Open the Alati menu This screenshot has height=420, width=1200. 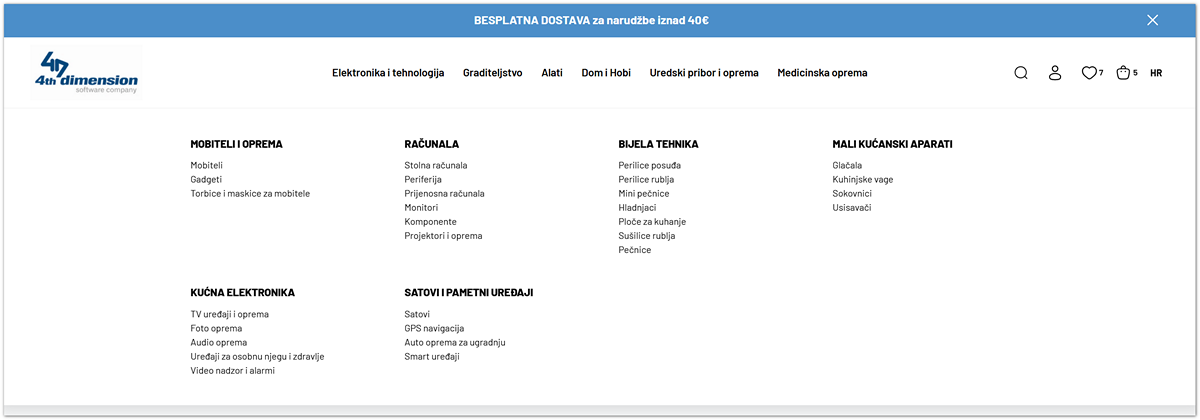(552, 73)
